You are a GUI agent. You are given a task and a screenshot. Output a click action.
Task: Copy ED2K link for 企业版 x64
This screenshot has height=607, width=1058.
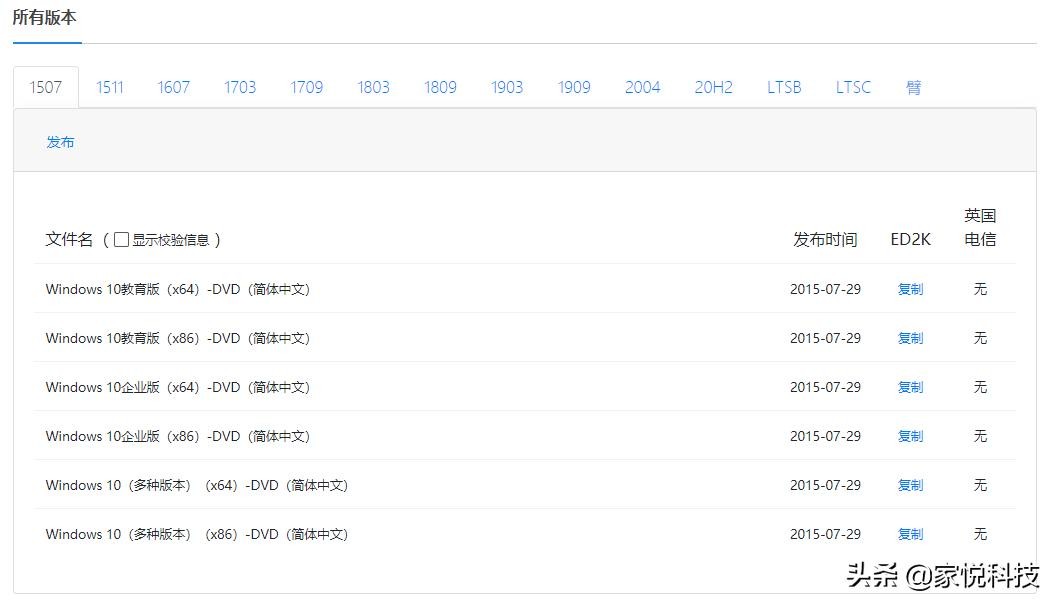click(910, 387)
